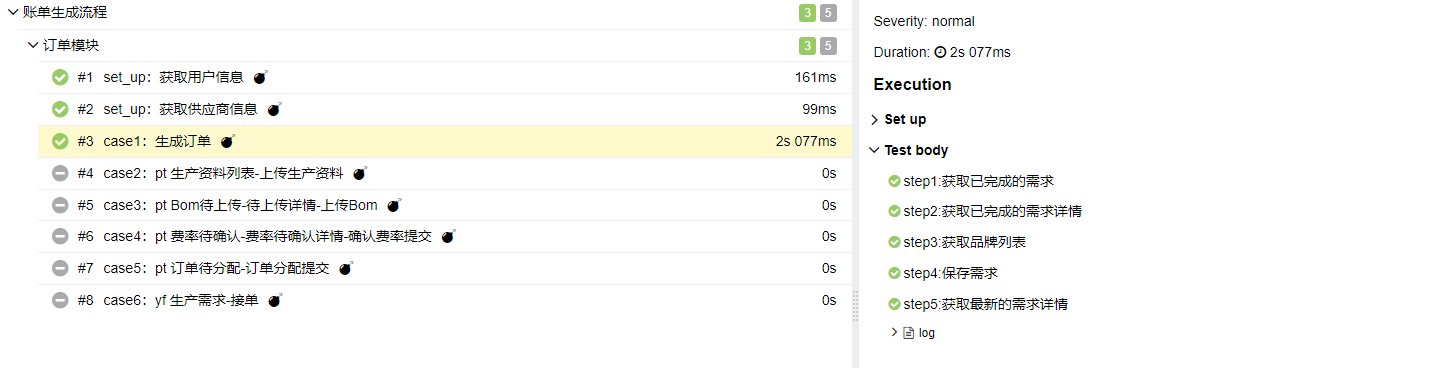This screenshot has width=1433, height=368.
Task: Collapse the 订单模块 group
Action: tap(32, 45)
